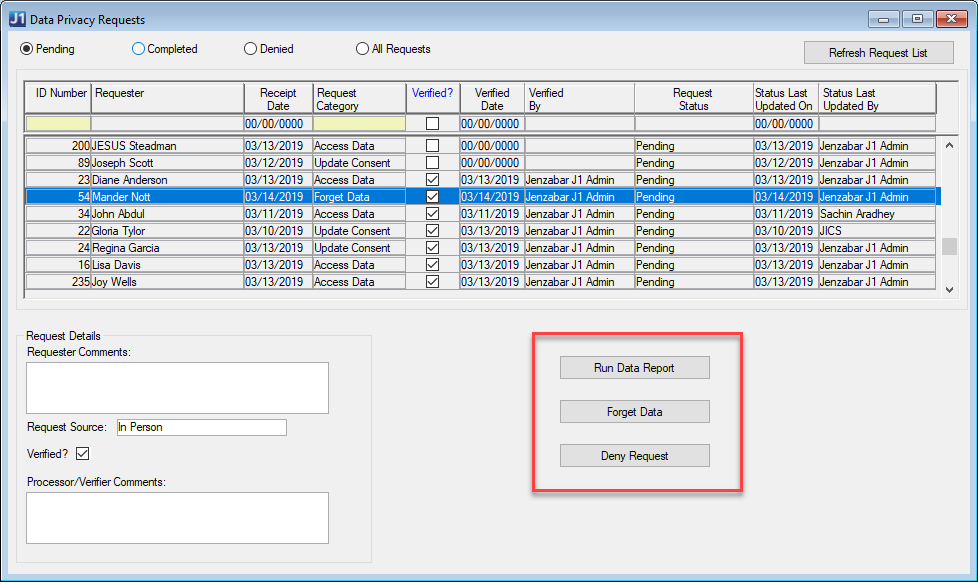Toggle Verified checkbox for JESUS Steadman row
Screen dimensions: 978x582
point(432,146)
